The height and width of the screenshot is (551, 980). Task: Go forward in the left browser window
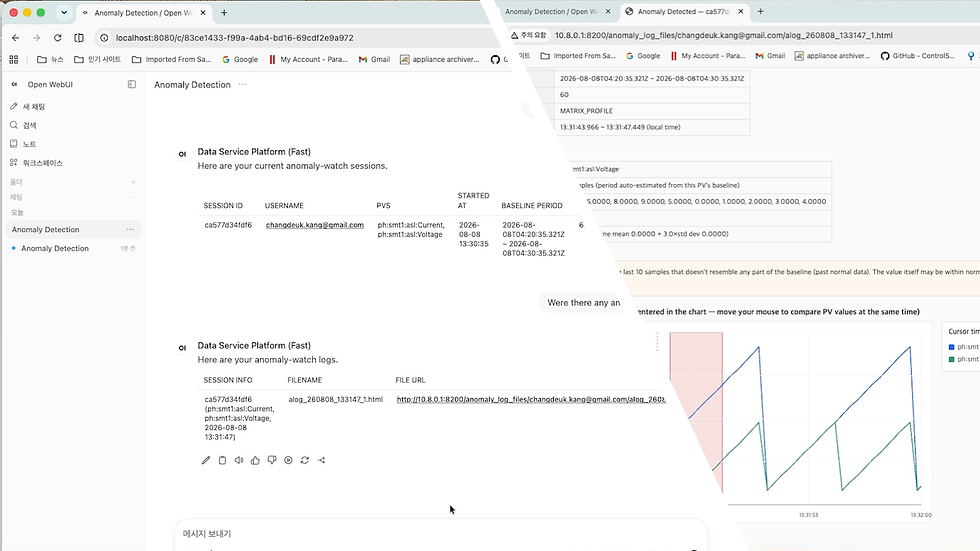[x=36, y=37]
